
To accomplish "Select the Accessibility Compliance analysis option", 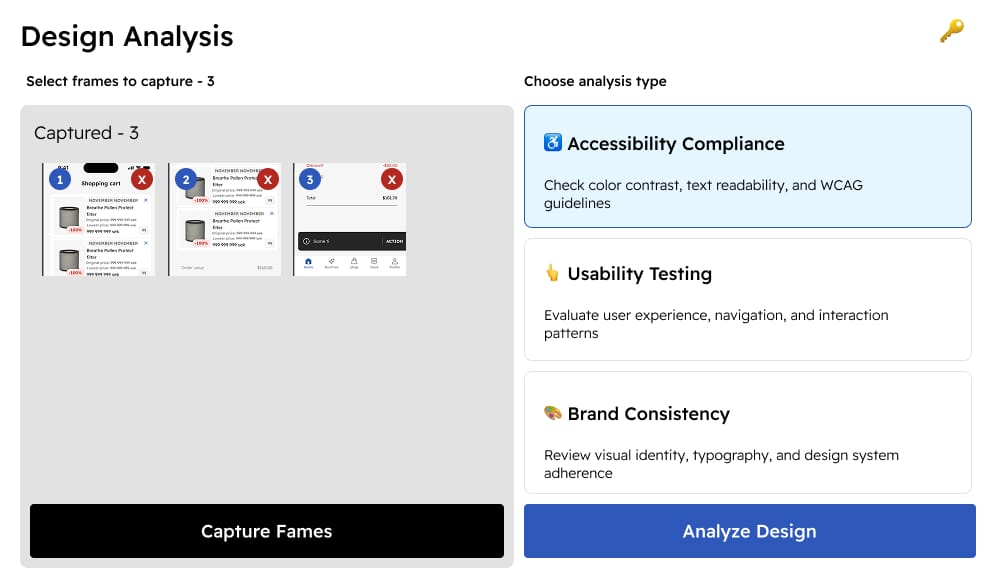I will [747, 166].
